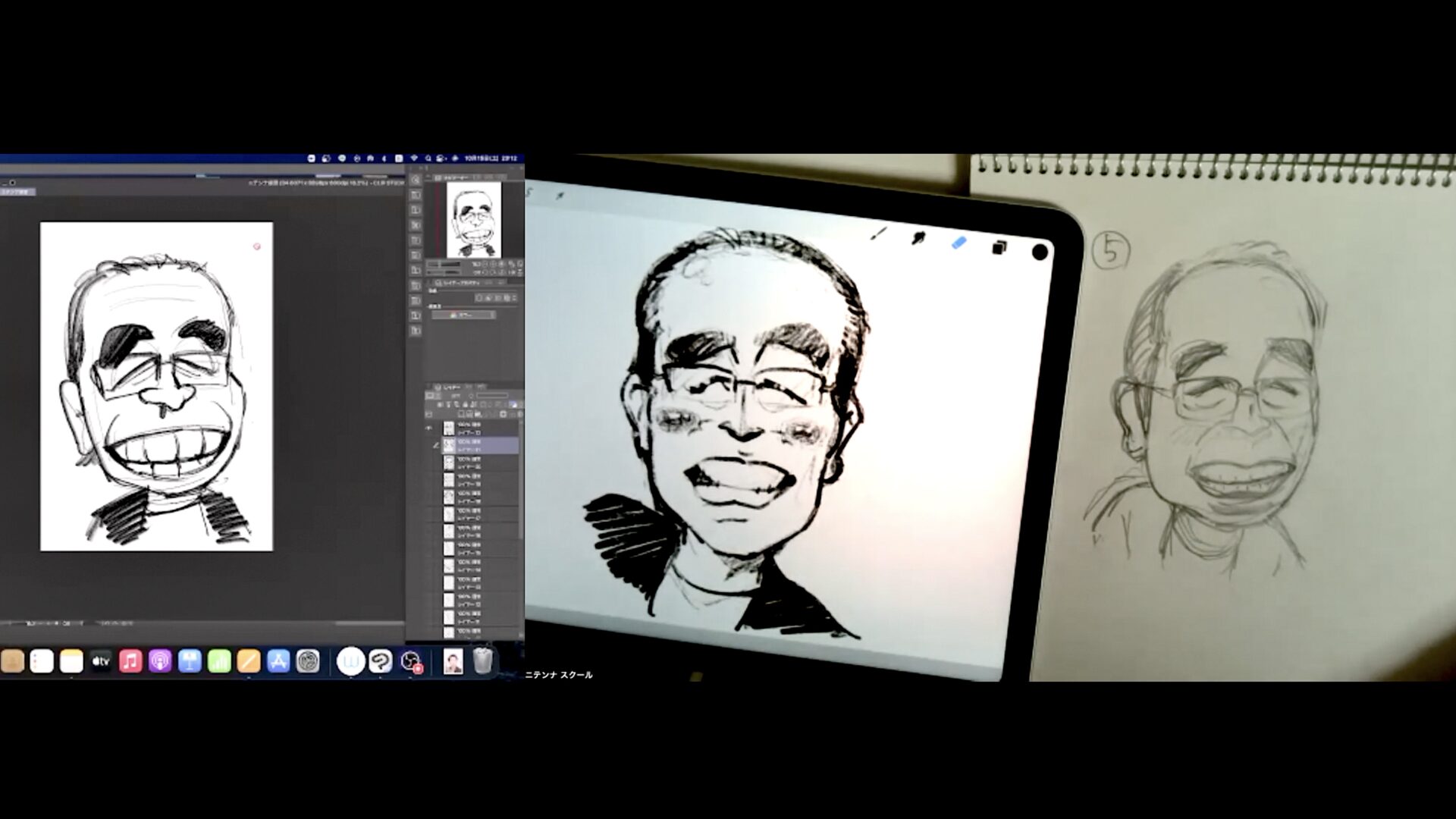
Task: Select the third layer in the list
Action: pos(482,463)
